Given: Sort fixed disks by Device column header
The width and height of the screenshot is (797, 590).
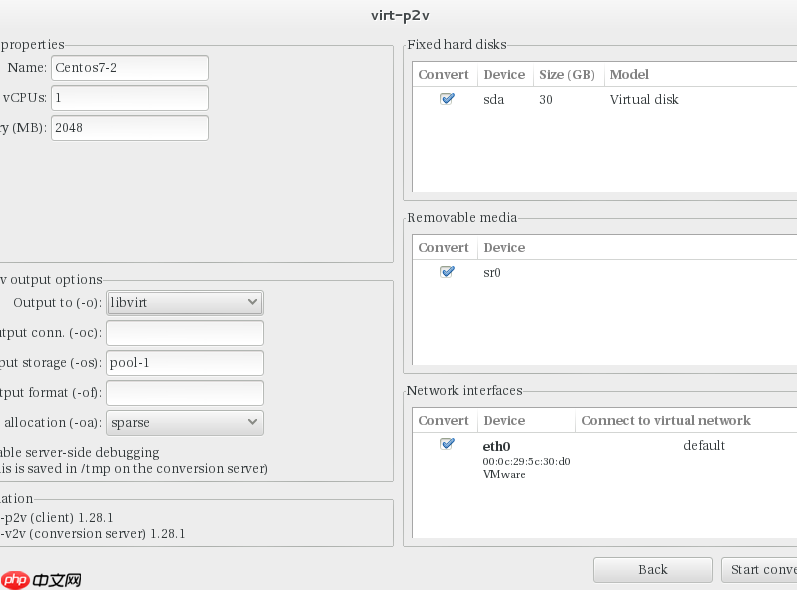Looking at the screenshot, I should [505, 75].
